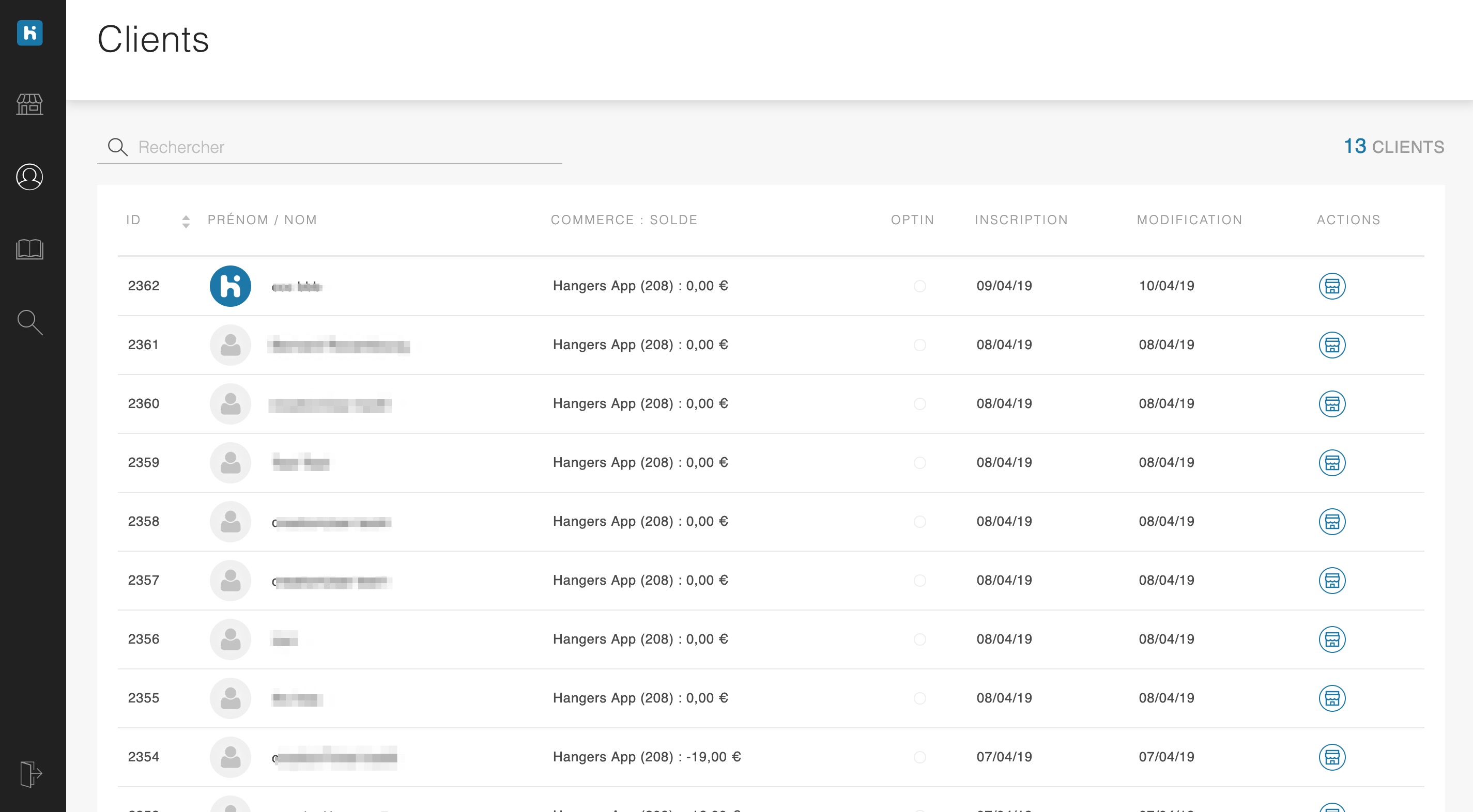This screenshot has width=1473, height=812.
Task: Toggle optin radio for client 2362
Action: pos(919,286)
